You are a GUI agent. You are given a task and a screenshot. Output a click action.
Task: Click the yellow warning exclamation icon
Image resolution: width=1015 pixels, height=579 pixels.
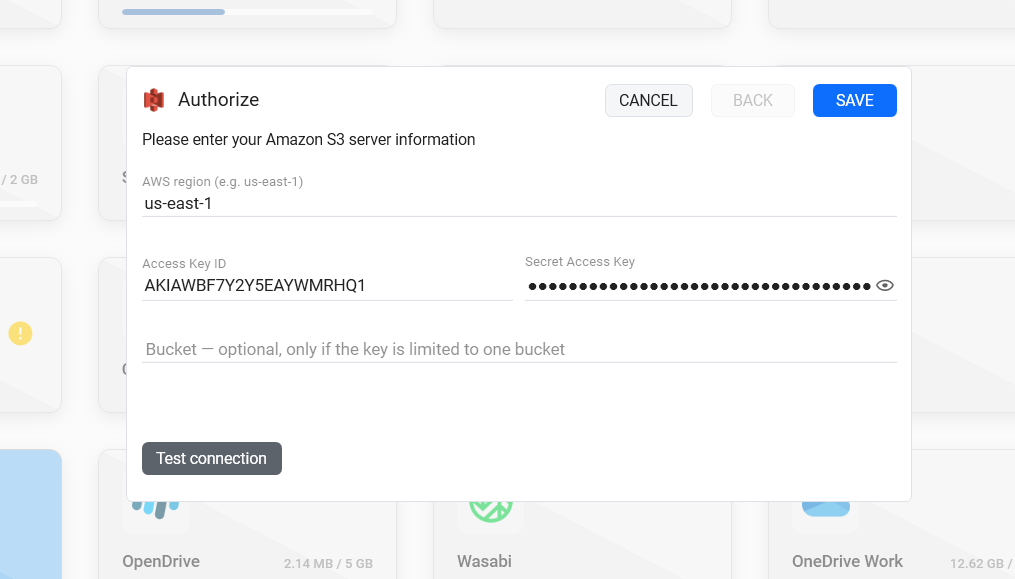tap(20, 334)
